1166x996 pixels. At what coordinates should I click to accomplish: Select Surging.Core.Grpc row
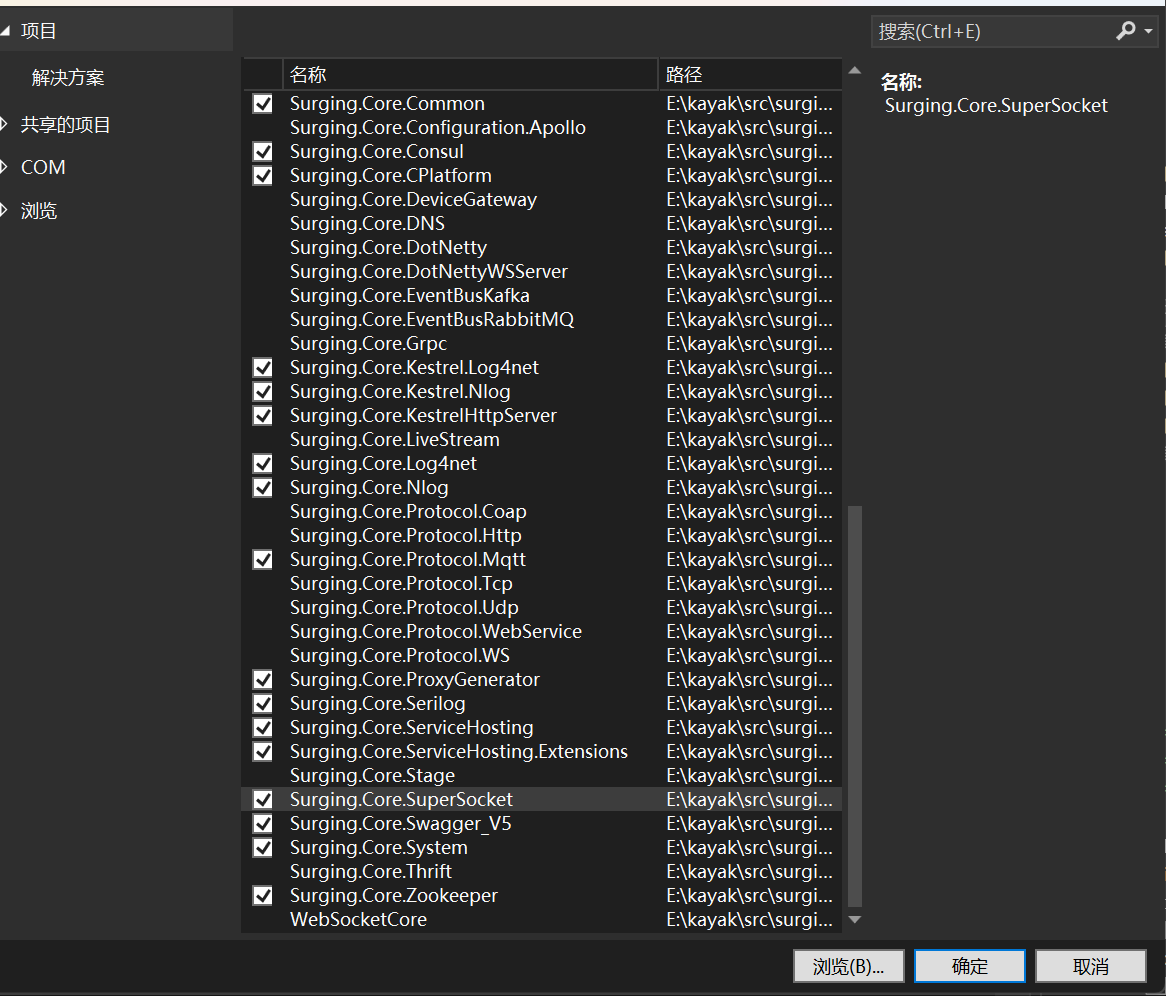coord(542,343)
